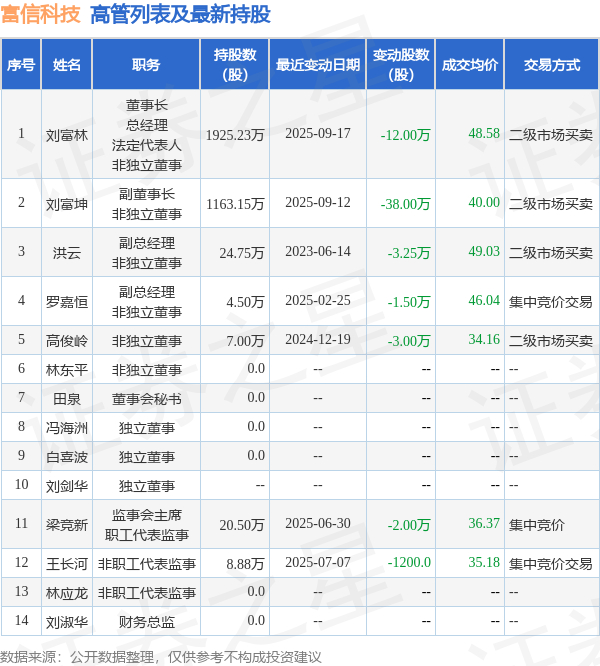Click the name 梁竞新

67,525
